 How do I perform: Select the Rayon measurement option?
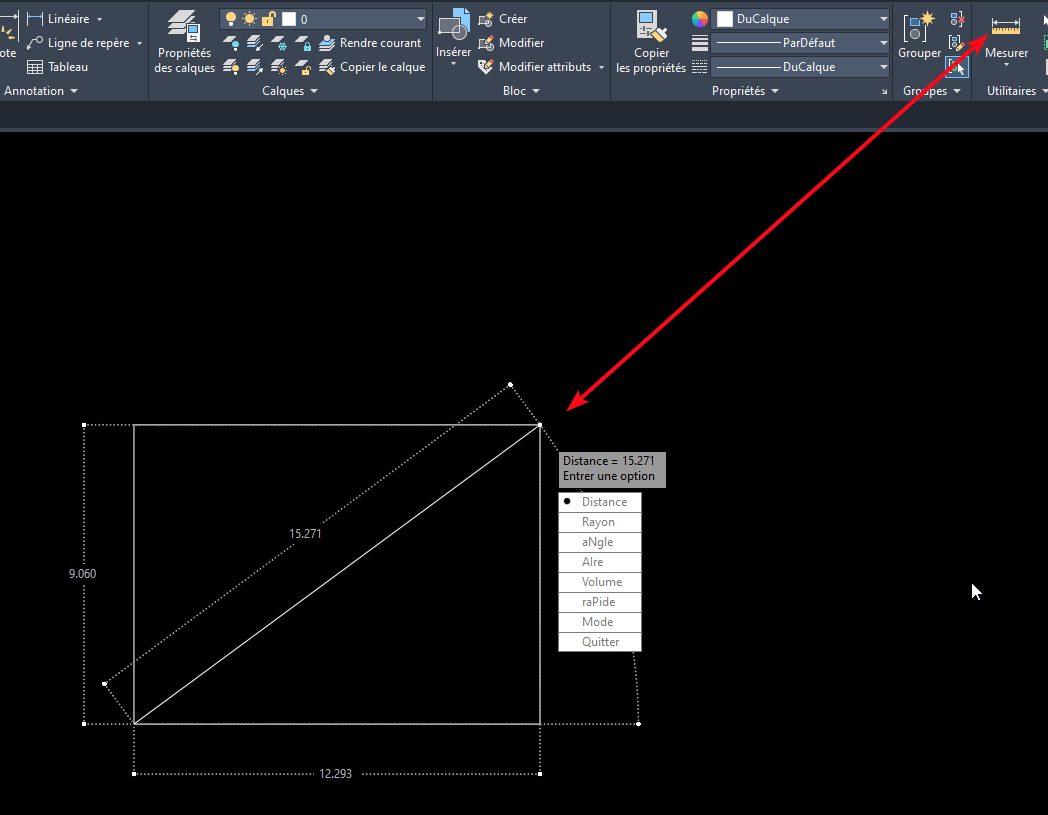(599, 521)
